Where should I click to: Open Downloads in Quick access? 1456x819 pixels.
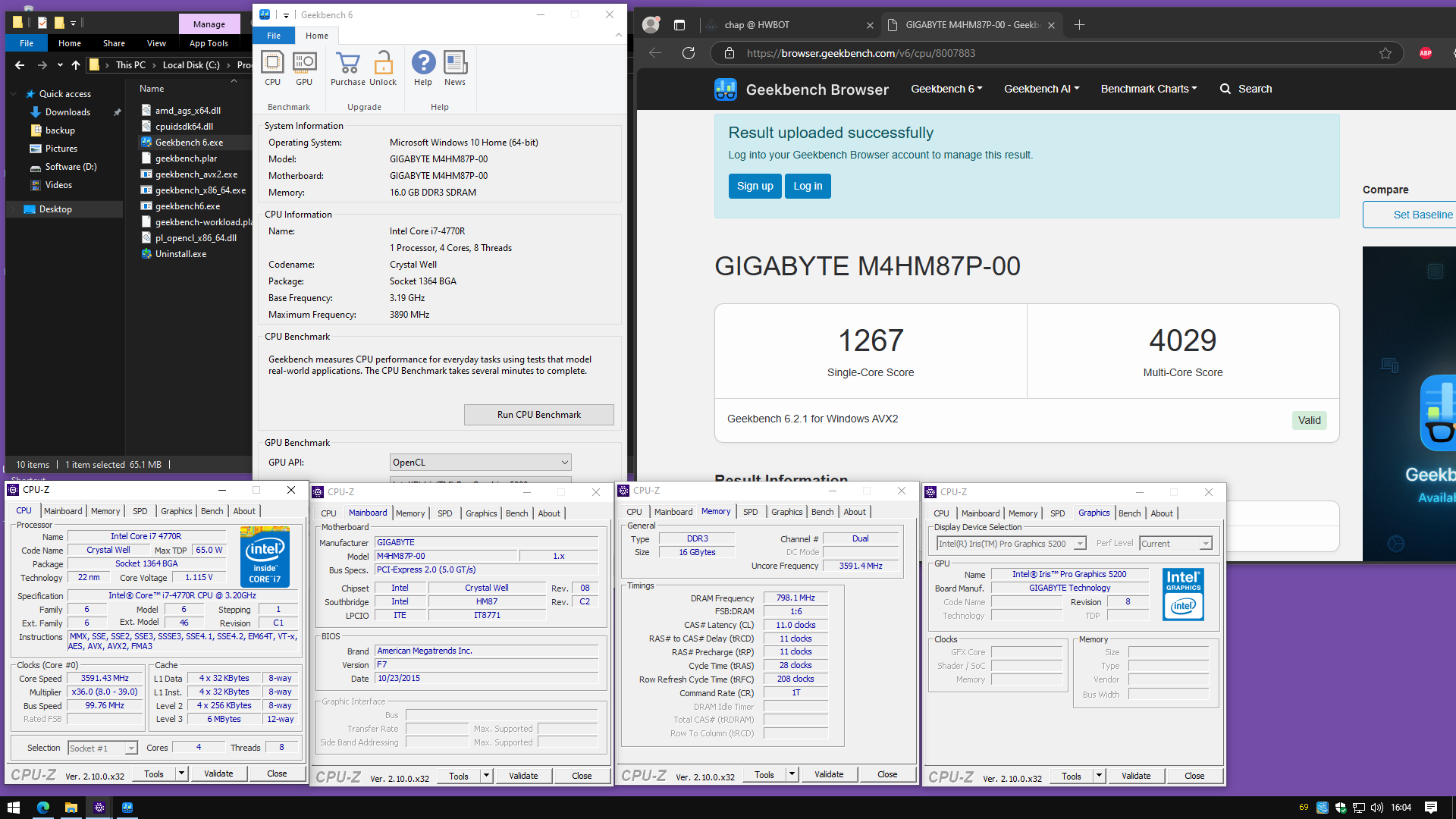67,112
